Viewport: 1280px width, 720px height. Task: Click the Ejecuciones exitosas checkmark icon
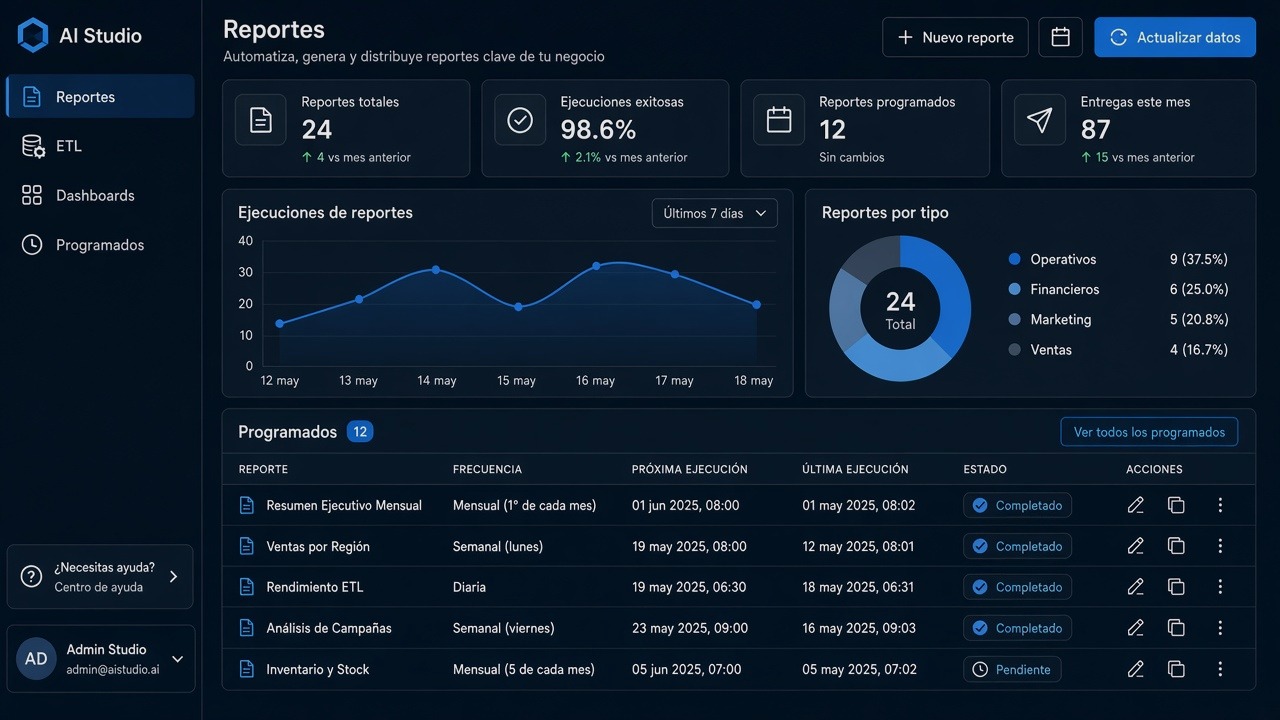click(520, 120)
